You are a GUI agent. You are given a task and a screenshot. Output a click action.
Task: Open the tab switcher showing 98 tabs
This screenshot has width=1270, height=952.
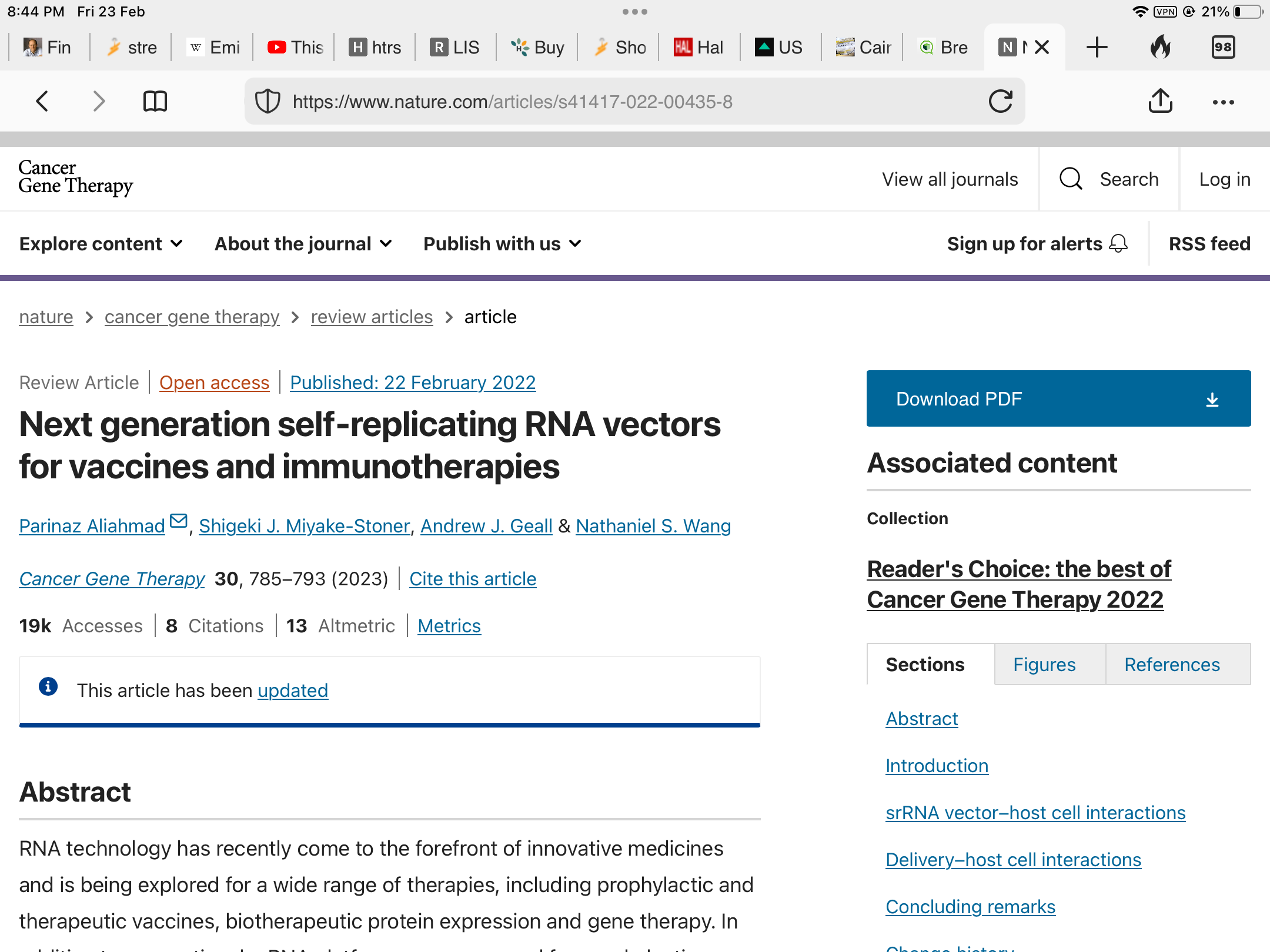click(1223, 47)
